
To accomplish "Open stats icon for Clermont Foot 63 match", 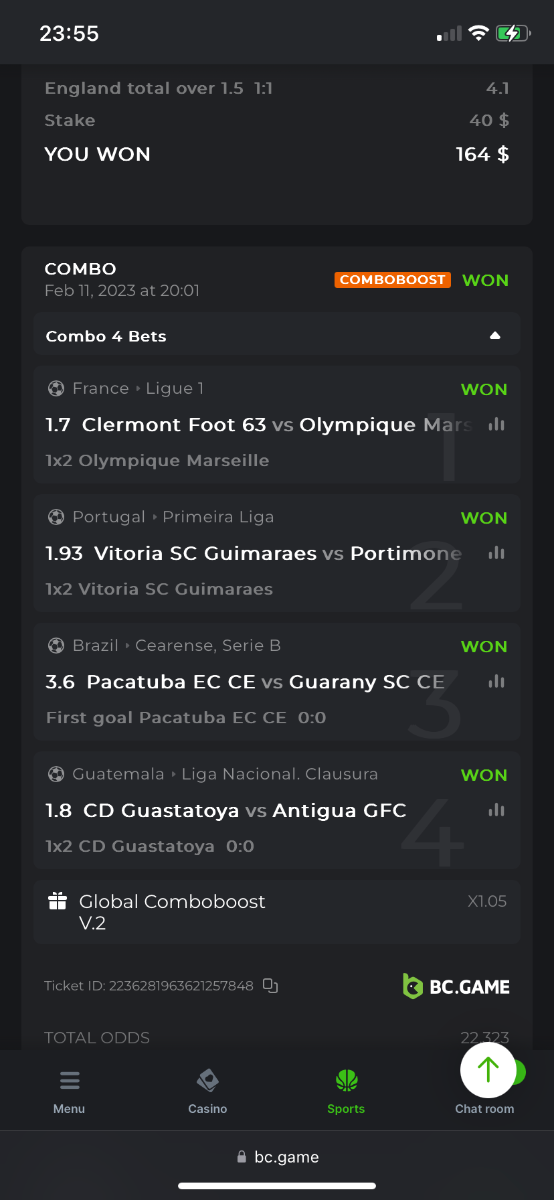I will tap(496, 424).
